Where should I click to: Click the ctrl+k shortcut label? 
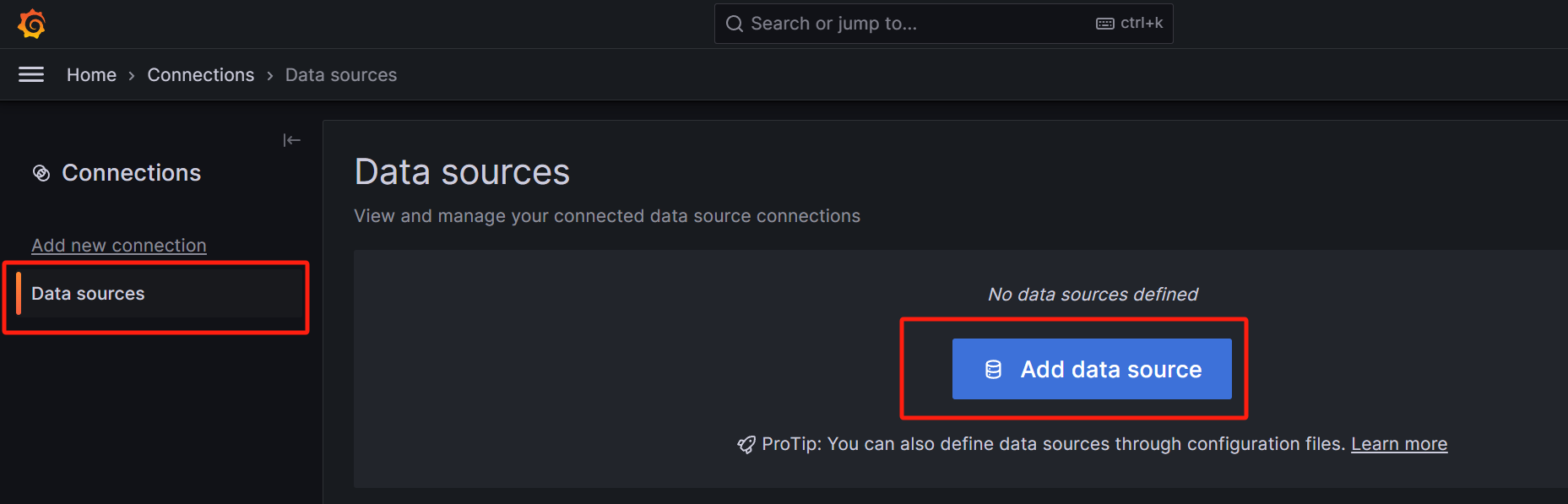pos(1141,24)
